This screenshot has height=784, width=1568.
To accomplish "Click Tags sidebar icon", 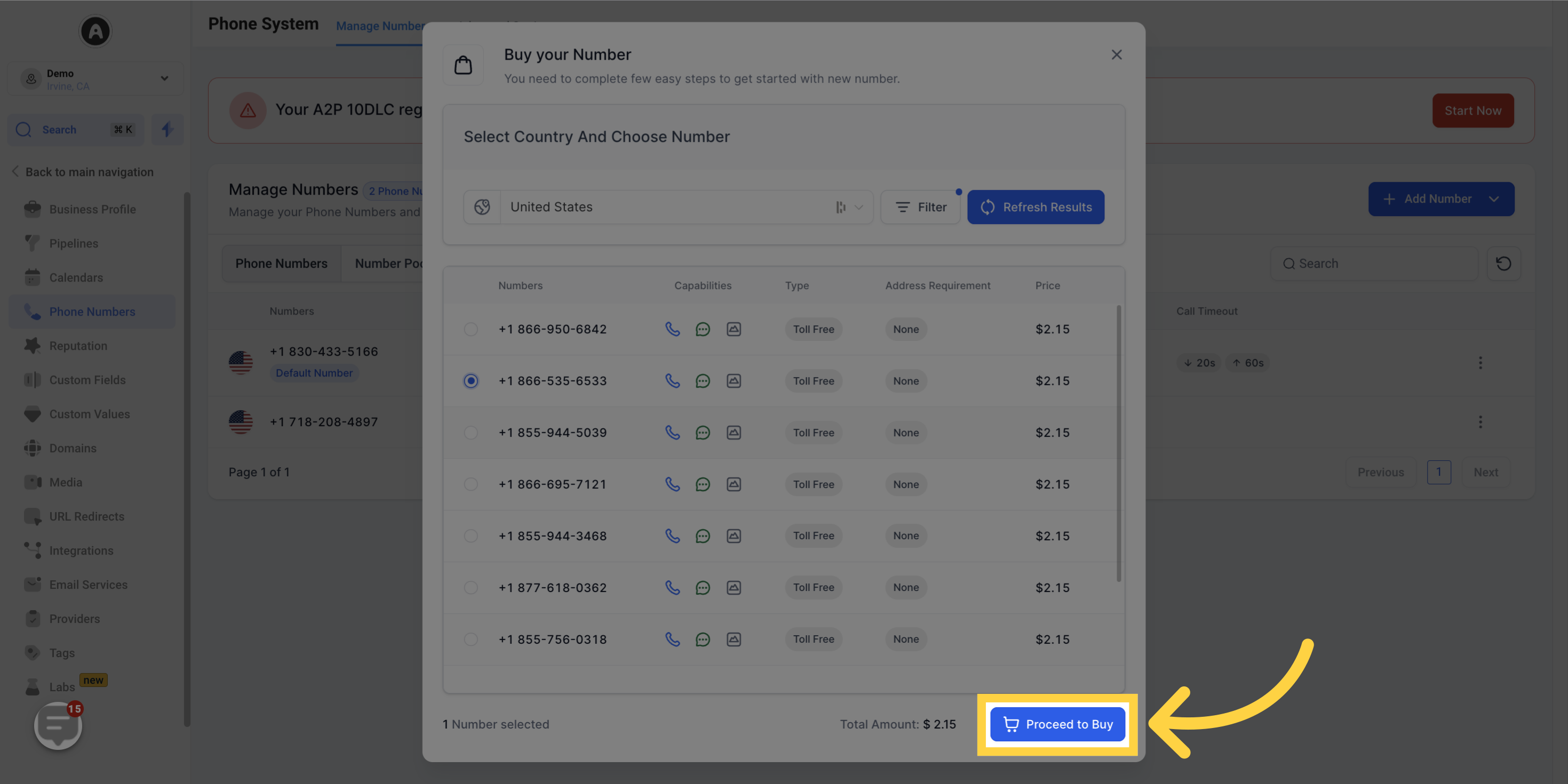I will [x=32, y=652].
